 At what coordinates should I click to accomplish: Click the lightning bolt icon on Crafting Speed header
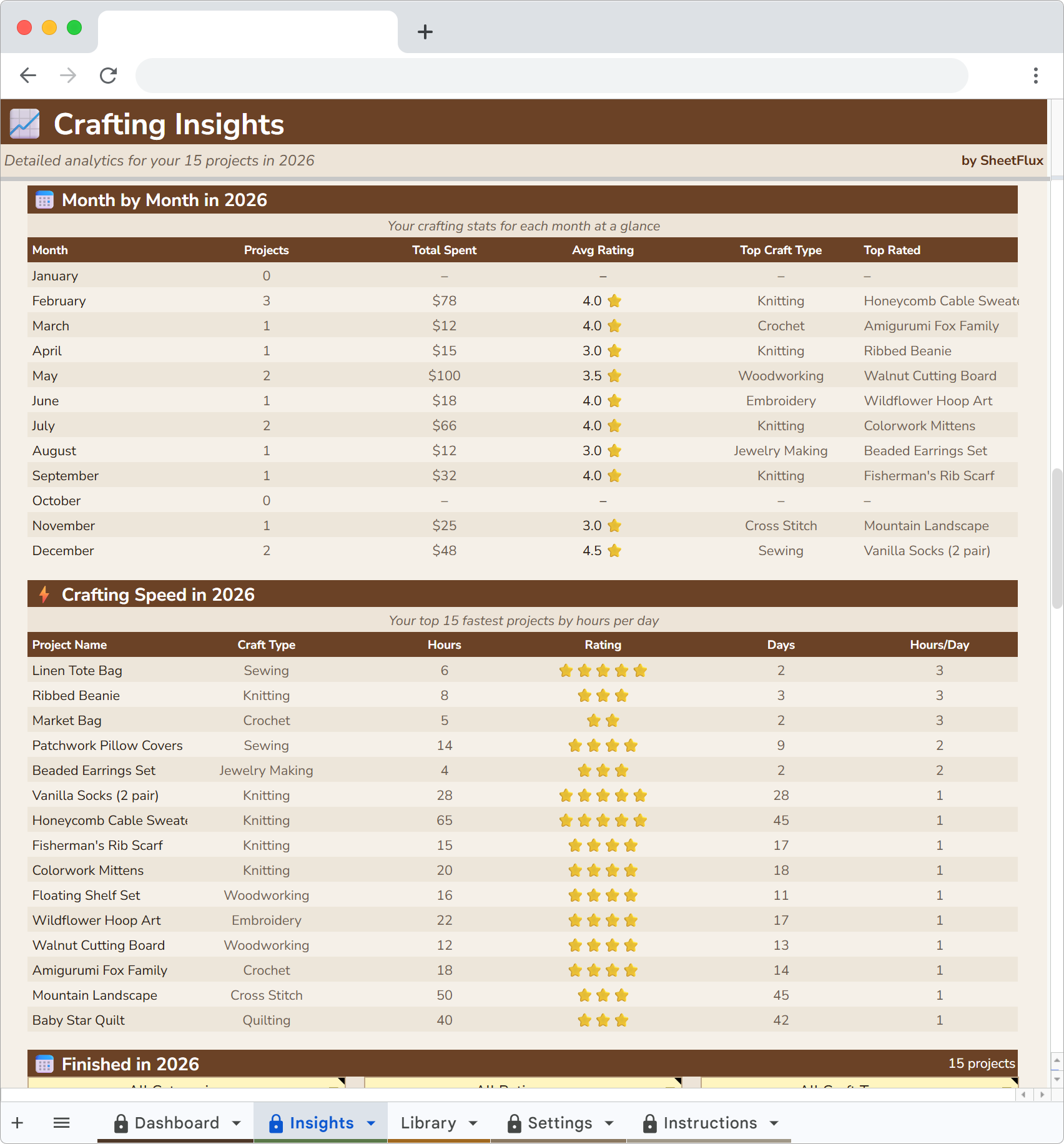[x=44, y=594]
